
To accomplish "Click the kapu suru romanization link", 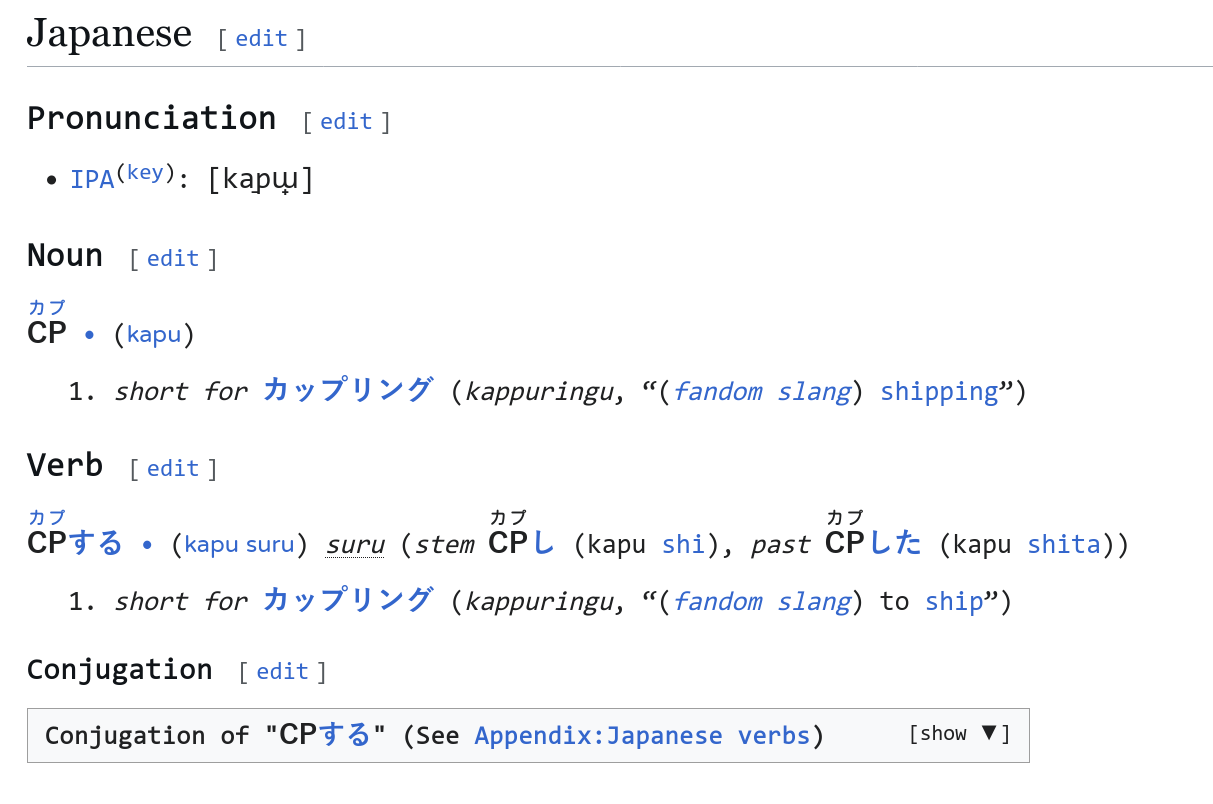I will point(239,545).
